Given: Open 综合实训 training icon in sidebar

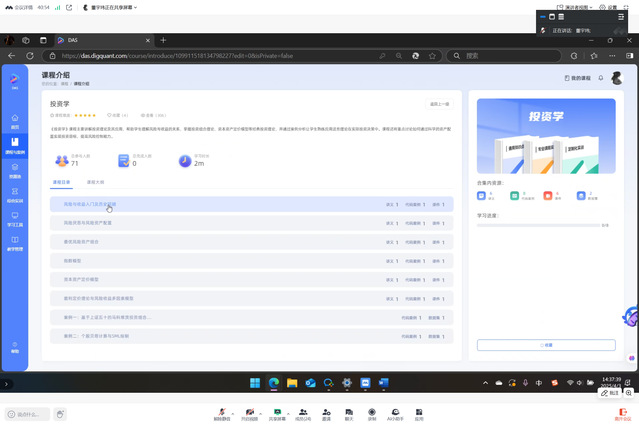Looking at the screenshot, I should 14,196.
